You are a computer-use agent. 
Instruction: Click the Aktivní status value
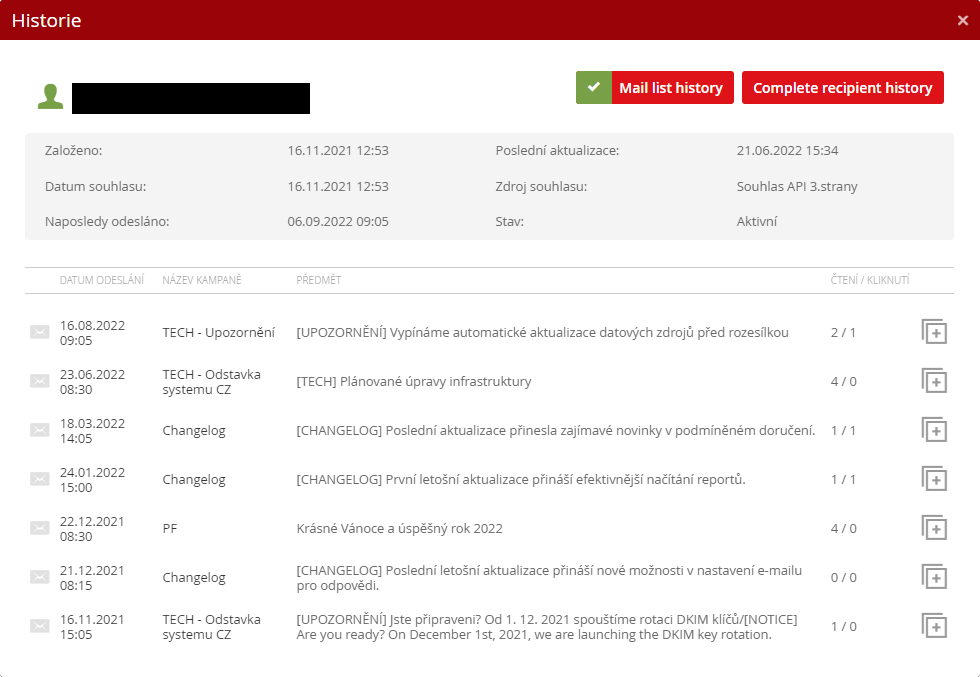pos(757,221)
